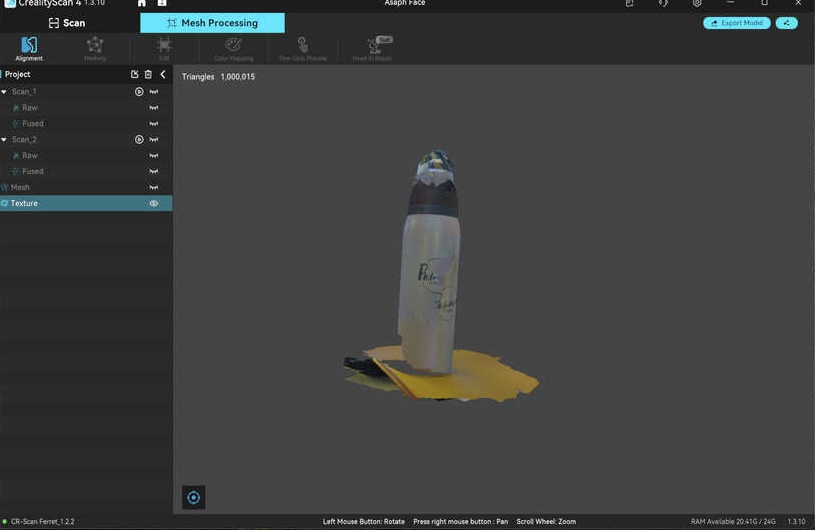The height and width of the screenshot is (530, 815).
Task: Collapse the Scan_1 tree node
Action: coord(4,91)
